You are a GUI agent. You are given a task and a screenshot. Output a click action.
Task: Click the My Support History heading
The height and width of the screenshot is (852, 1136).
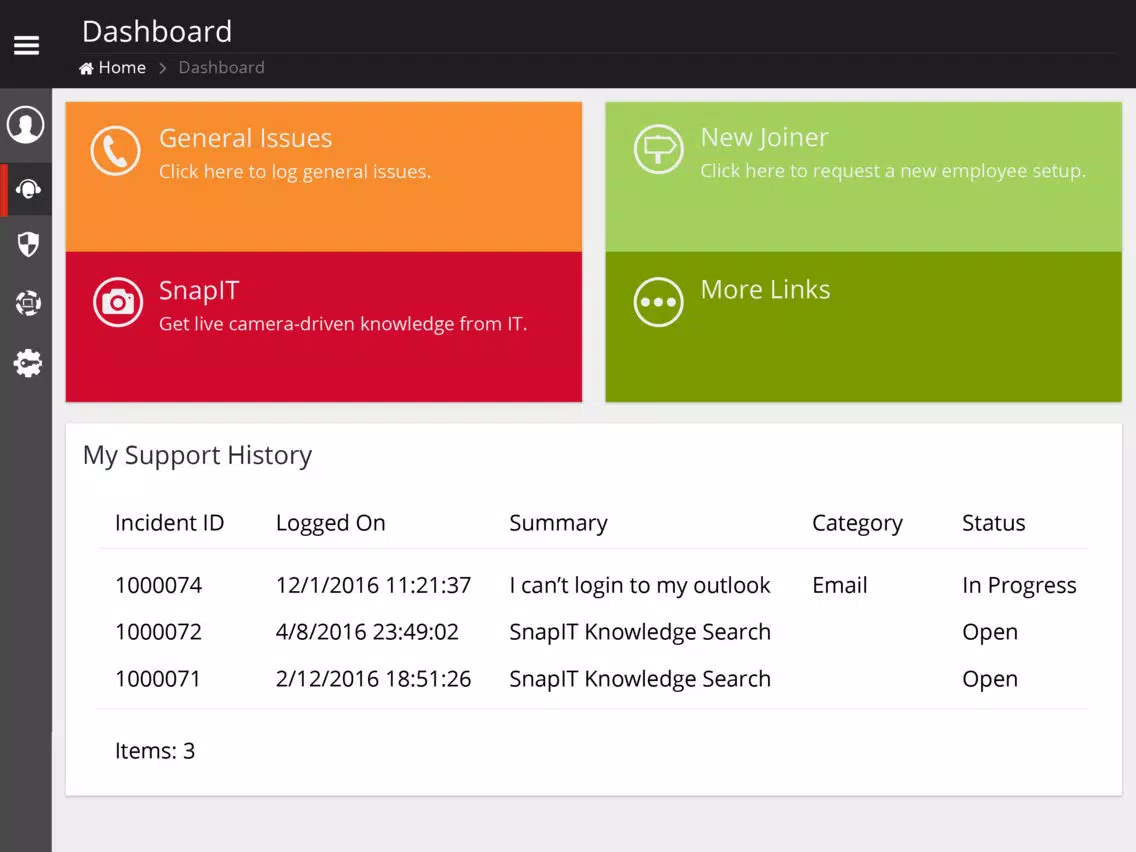197,456
